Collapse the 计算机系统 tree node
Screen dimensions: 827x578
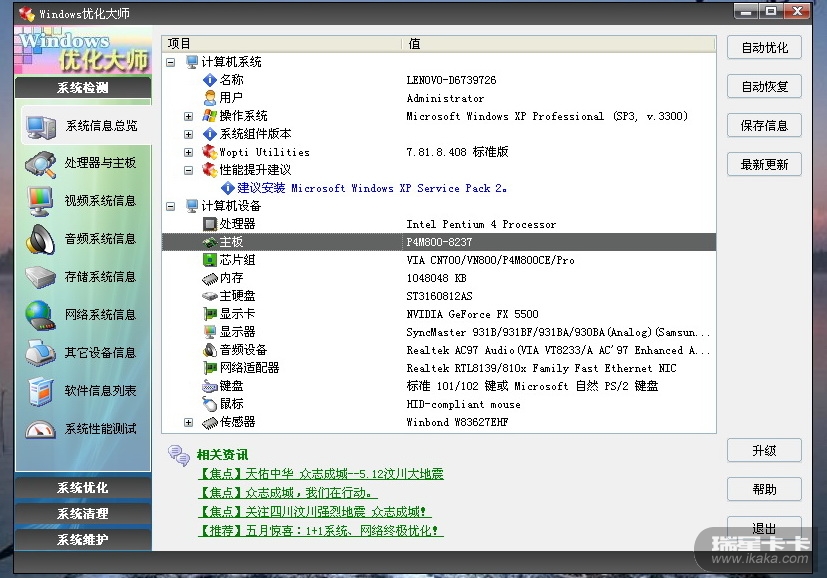[170, 62]
